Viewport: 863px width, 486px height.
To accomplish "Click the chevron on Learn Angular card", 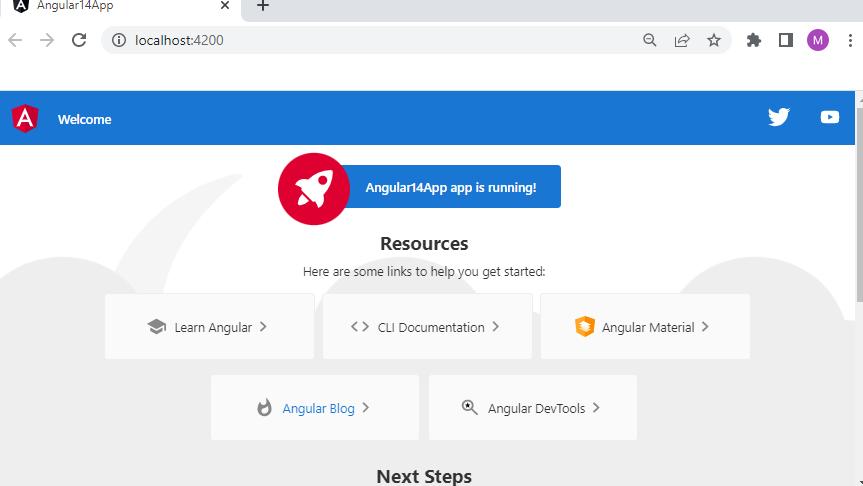I will 263,327.
